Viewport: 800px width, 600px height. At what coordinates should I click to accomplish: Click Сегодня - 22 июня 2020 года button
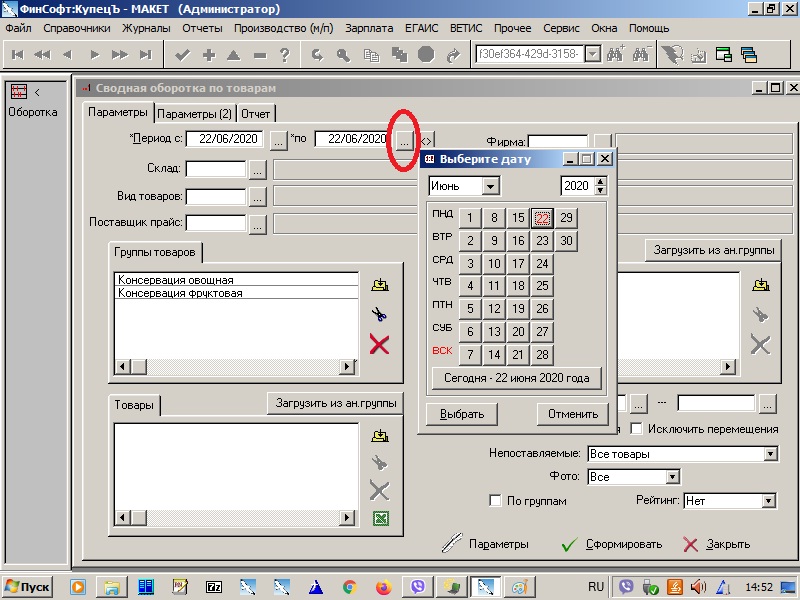[x=516, y=378]
